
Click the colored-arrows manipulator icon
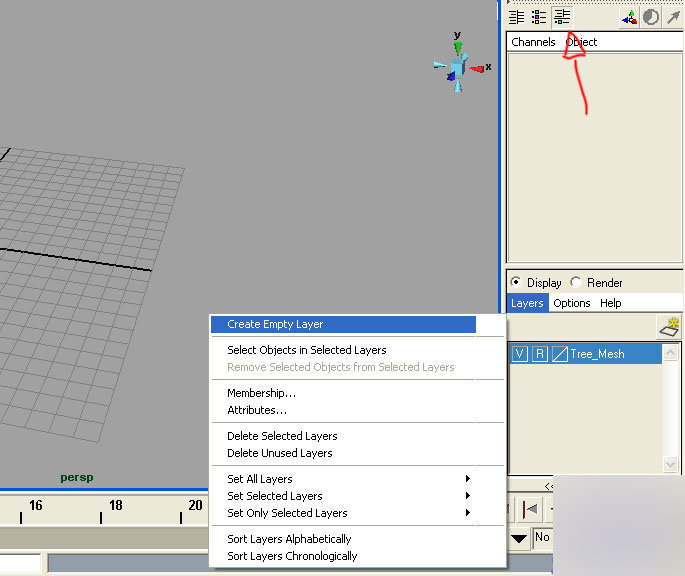[x=629, y=17]
